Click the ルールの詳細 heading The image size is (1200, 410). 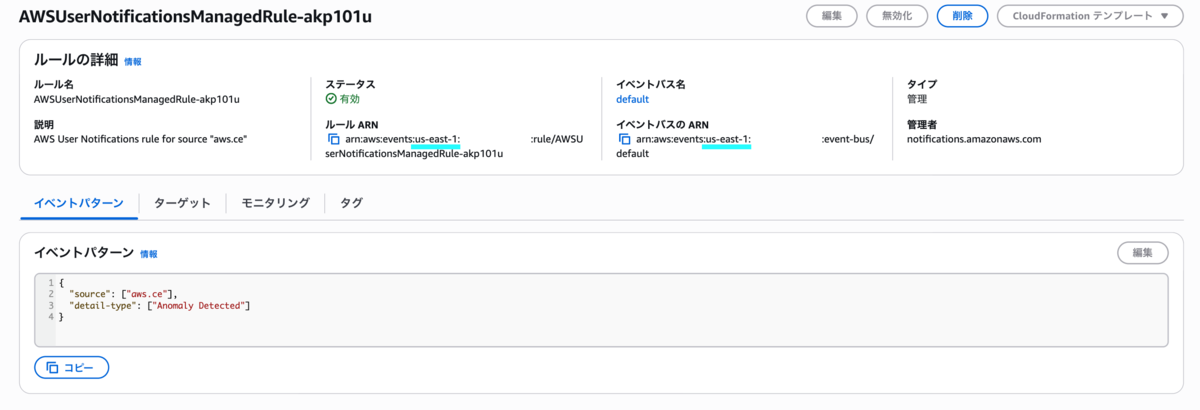(76, 60)
